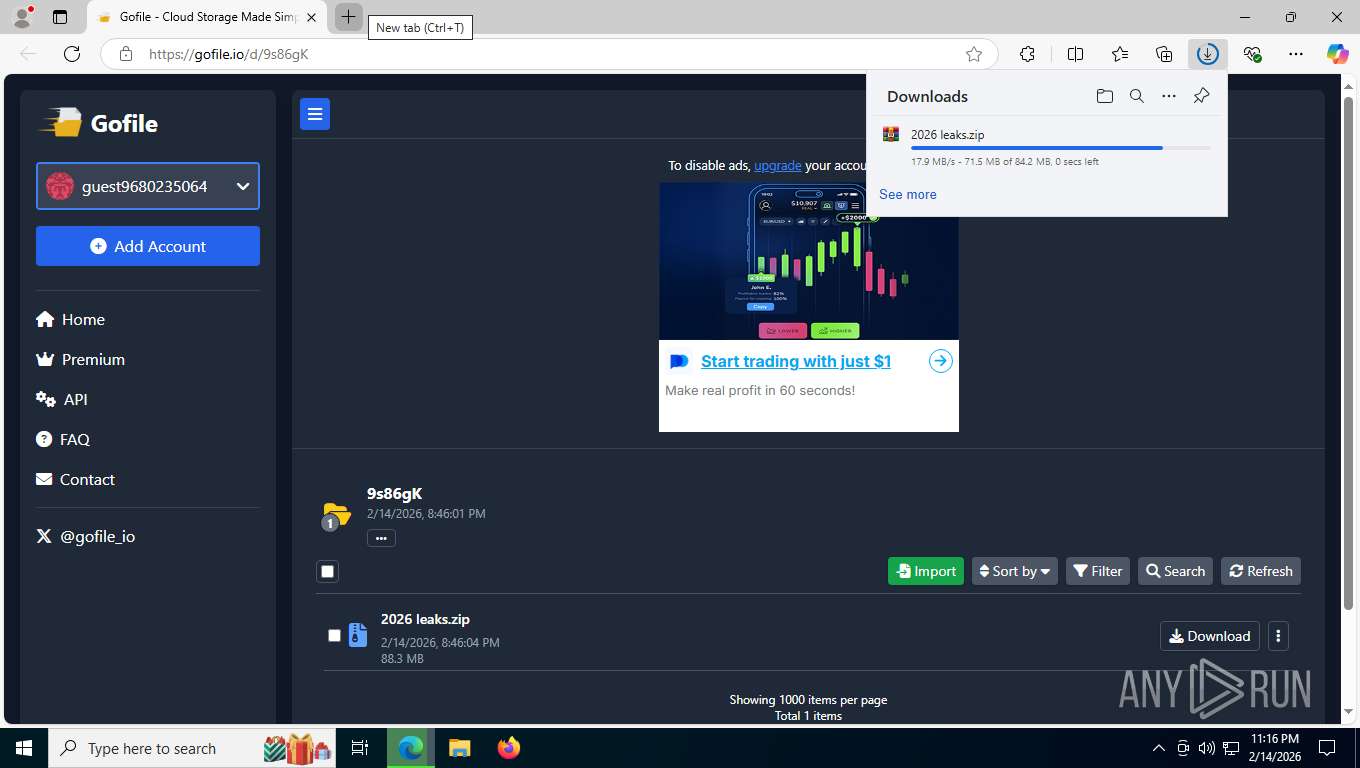The image size is (1360, 768).
Task: Open Browser essentials heart icon
Action: pos(1252,54)
